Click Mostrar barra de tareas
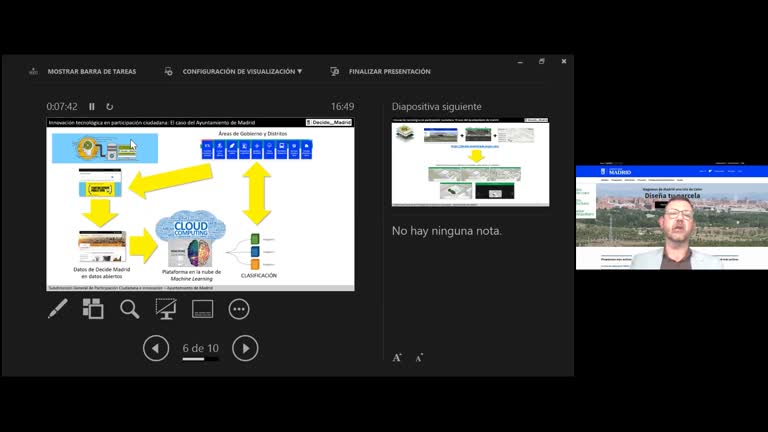768x432 pixels. coord(92,72)
